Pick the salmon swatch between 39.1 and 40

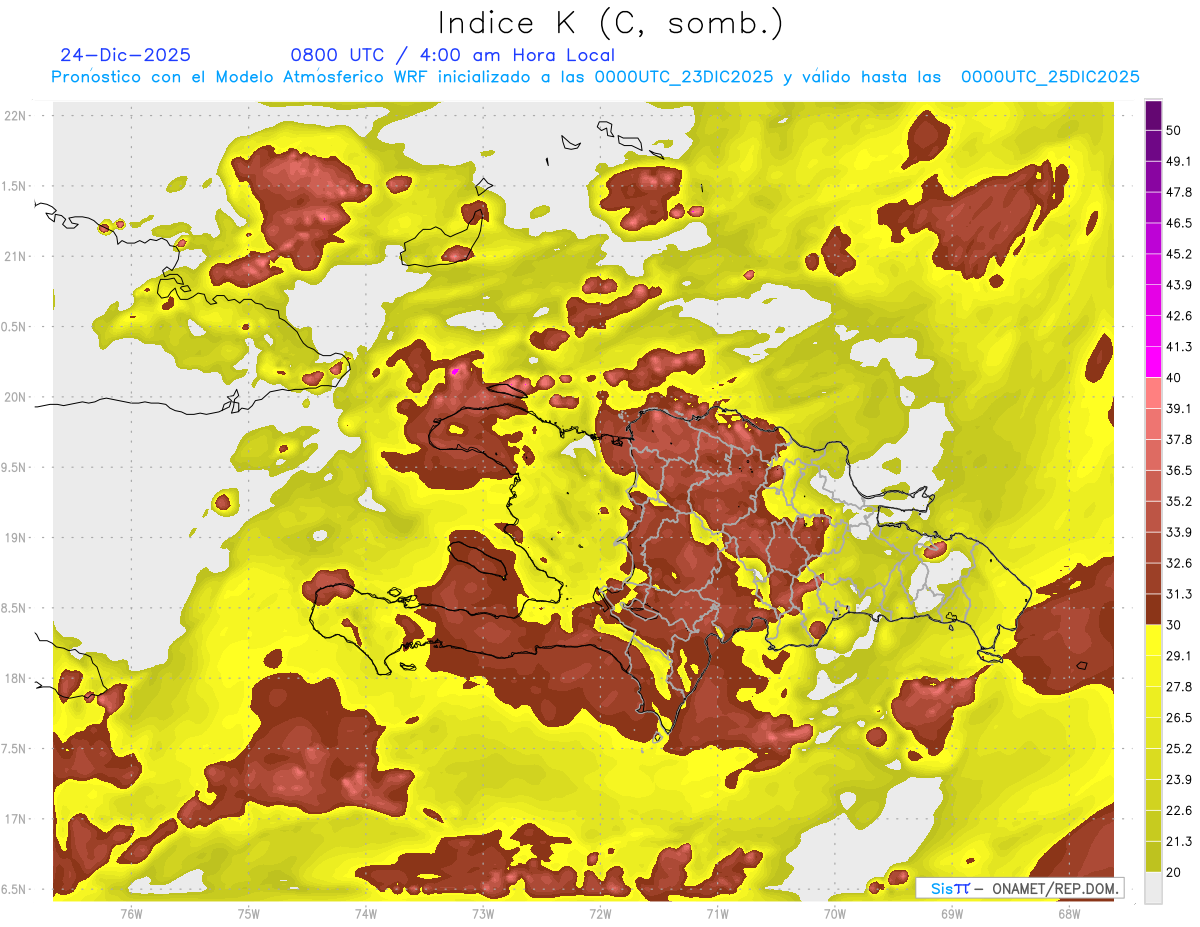point(1153,393)
